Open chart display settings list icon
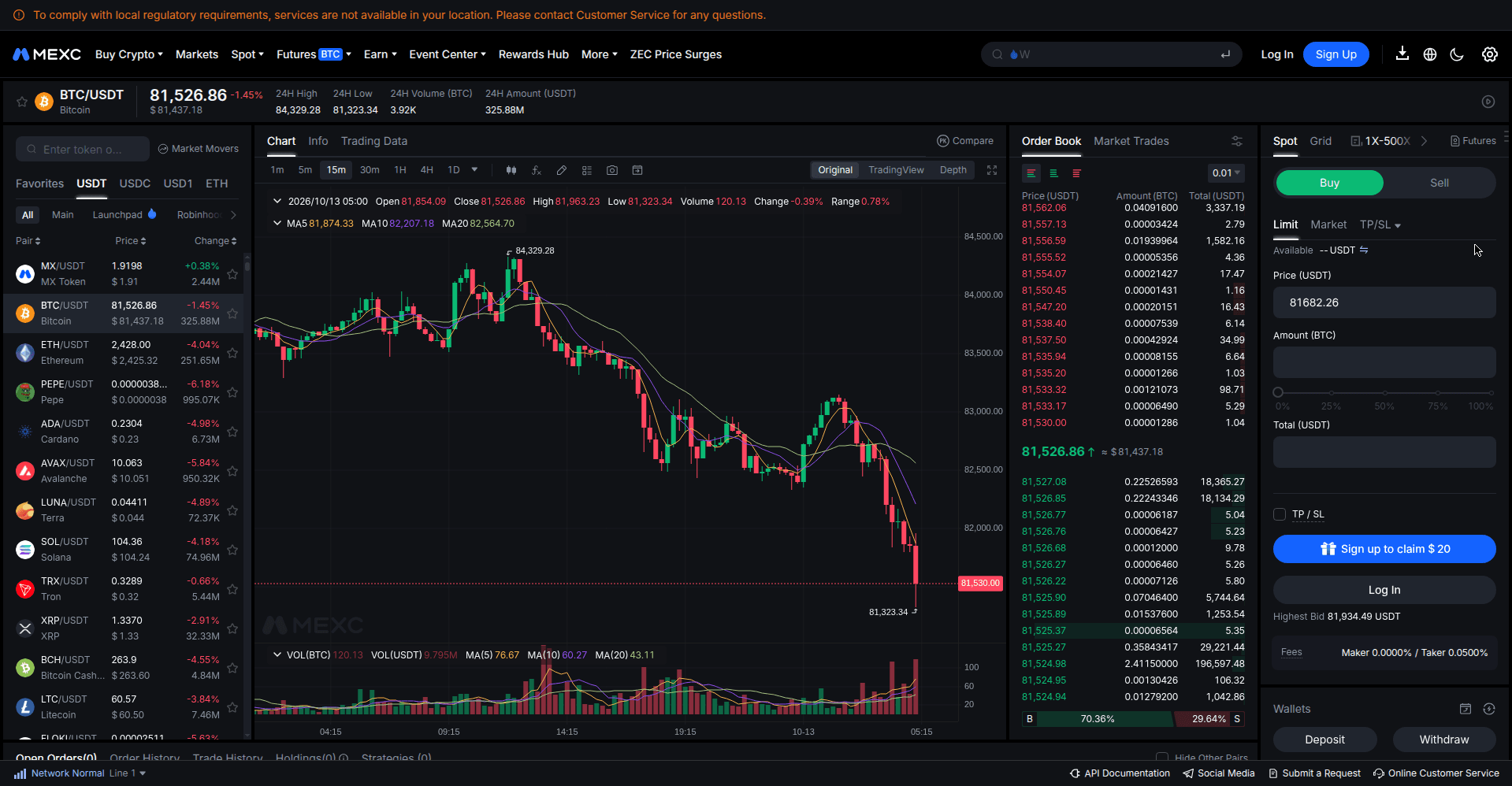The height and width of the screenshot is (786, 1512). pos(587,170)
